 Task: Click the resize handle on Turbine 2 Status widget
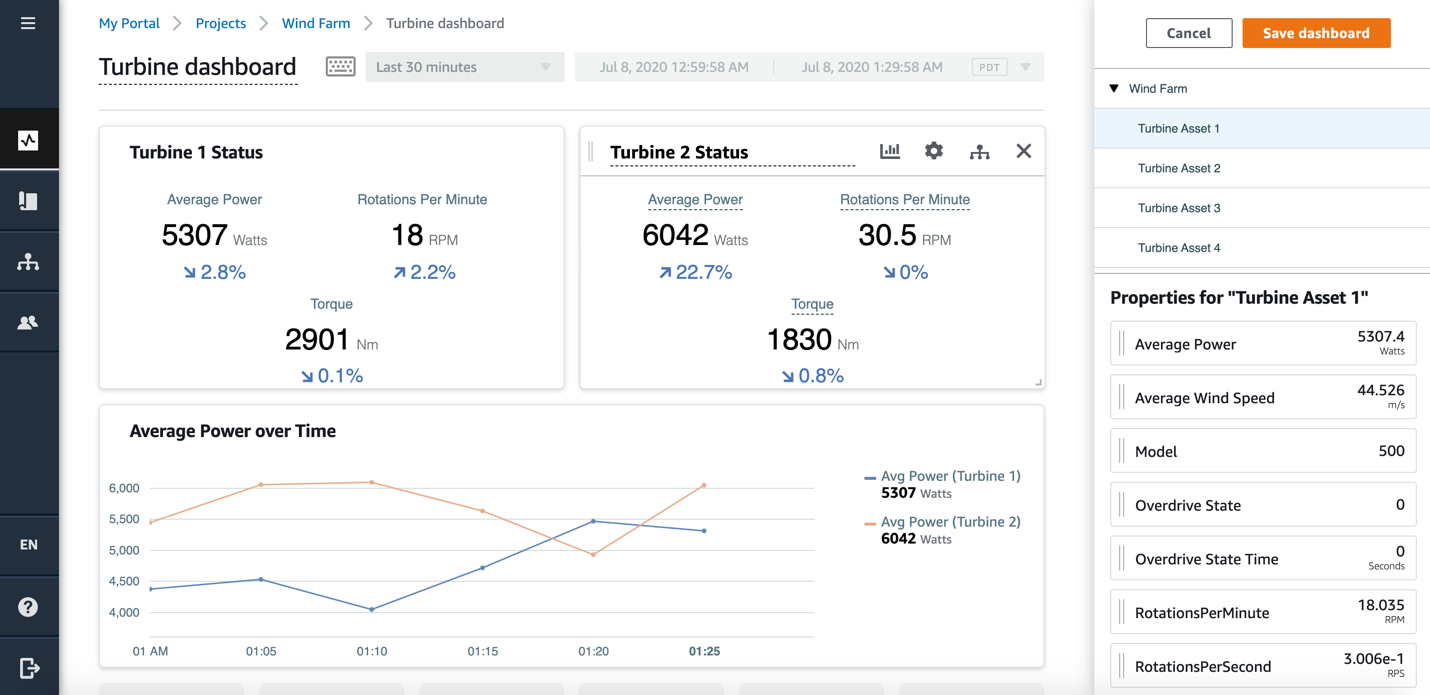(x=1037, y=381)
